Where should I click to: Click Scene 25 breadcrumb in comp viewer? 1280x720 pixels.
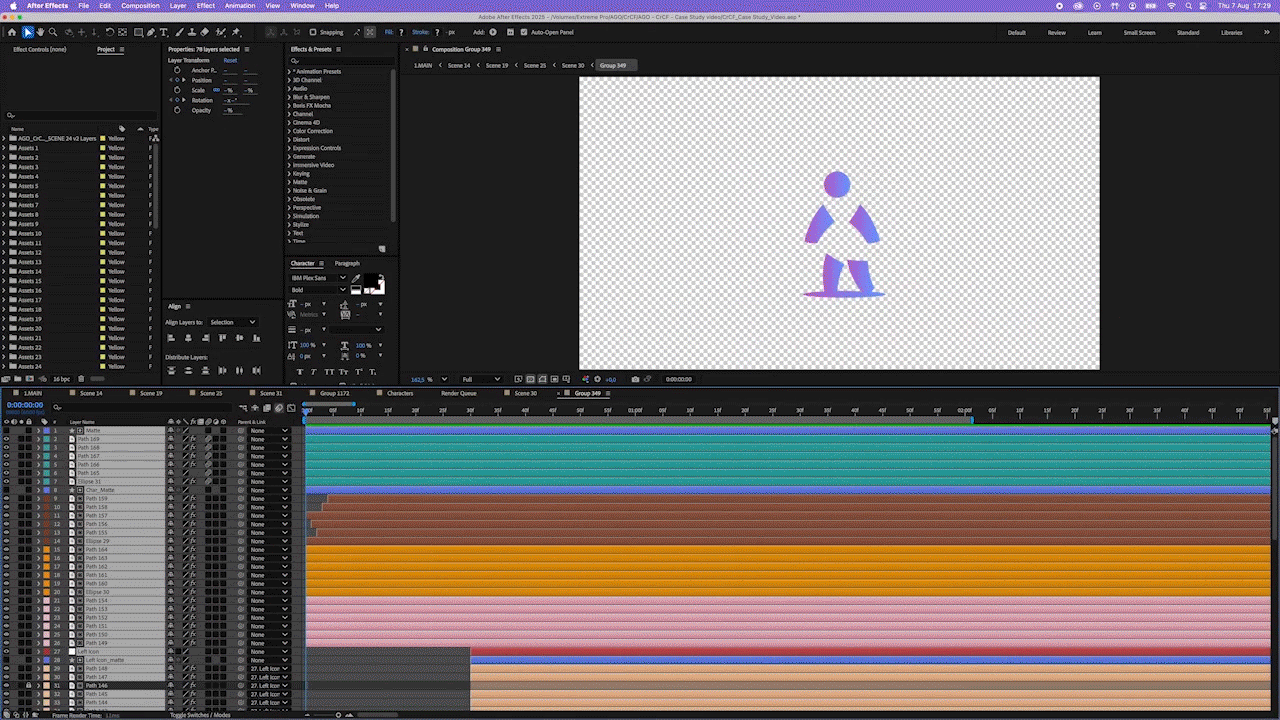point(535,65)
